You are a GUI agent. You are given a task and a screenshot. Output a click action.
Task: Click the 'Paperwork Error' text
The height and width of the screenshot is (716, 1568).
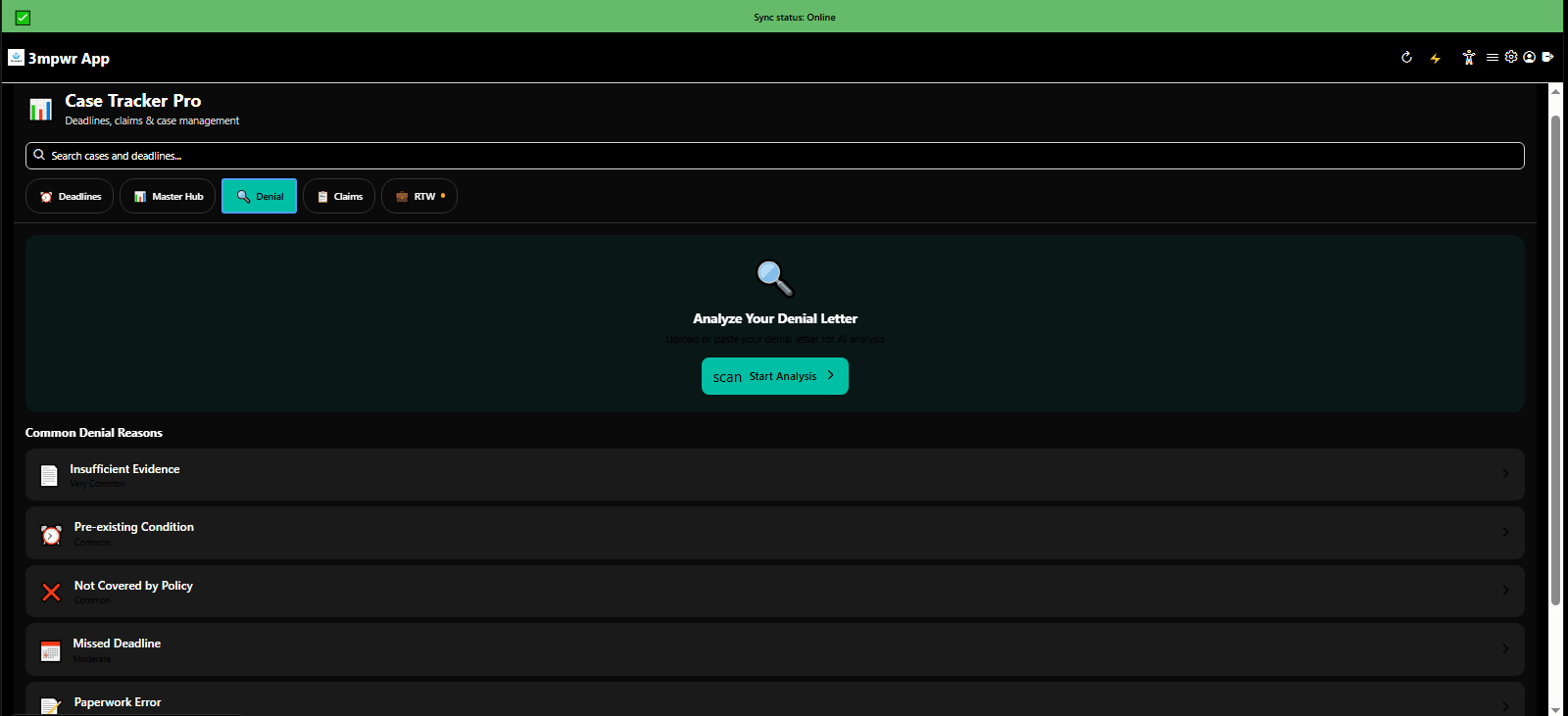(118, 702)
